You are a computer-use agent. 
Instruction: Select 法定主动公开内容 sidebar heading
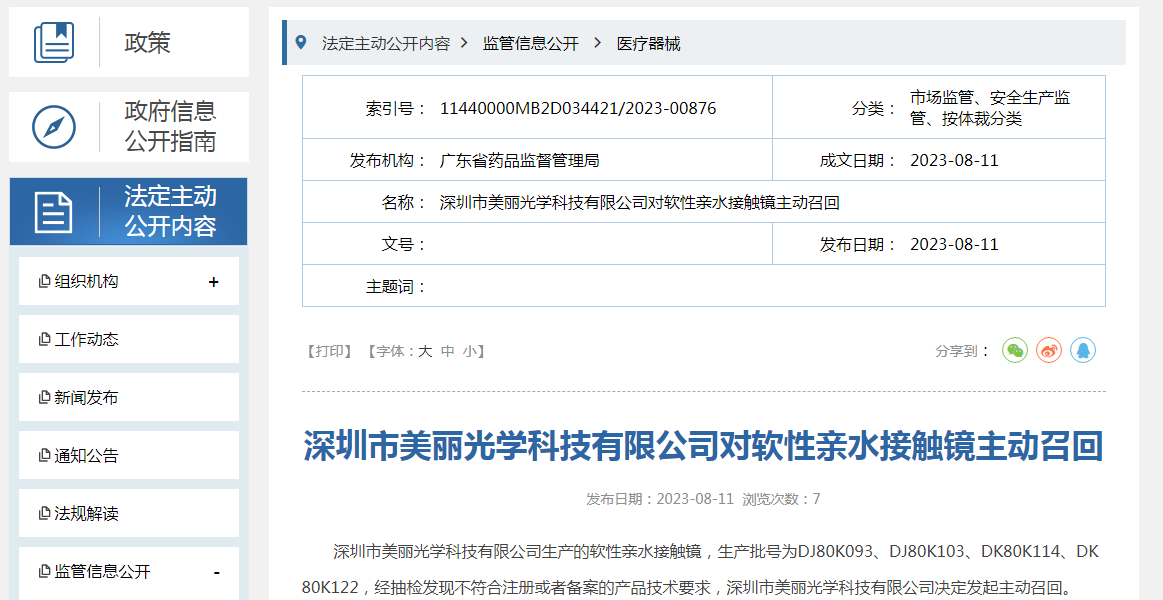[x=128, y=211]
